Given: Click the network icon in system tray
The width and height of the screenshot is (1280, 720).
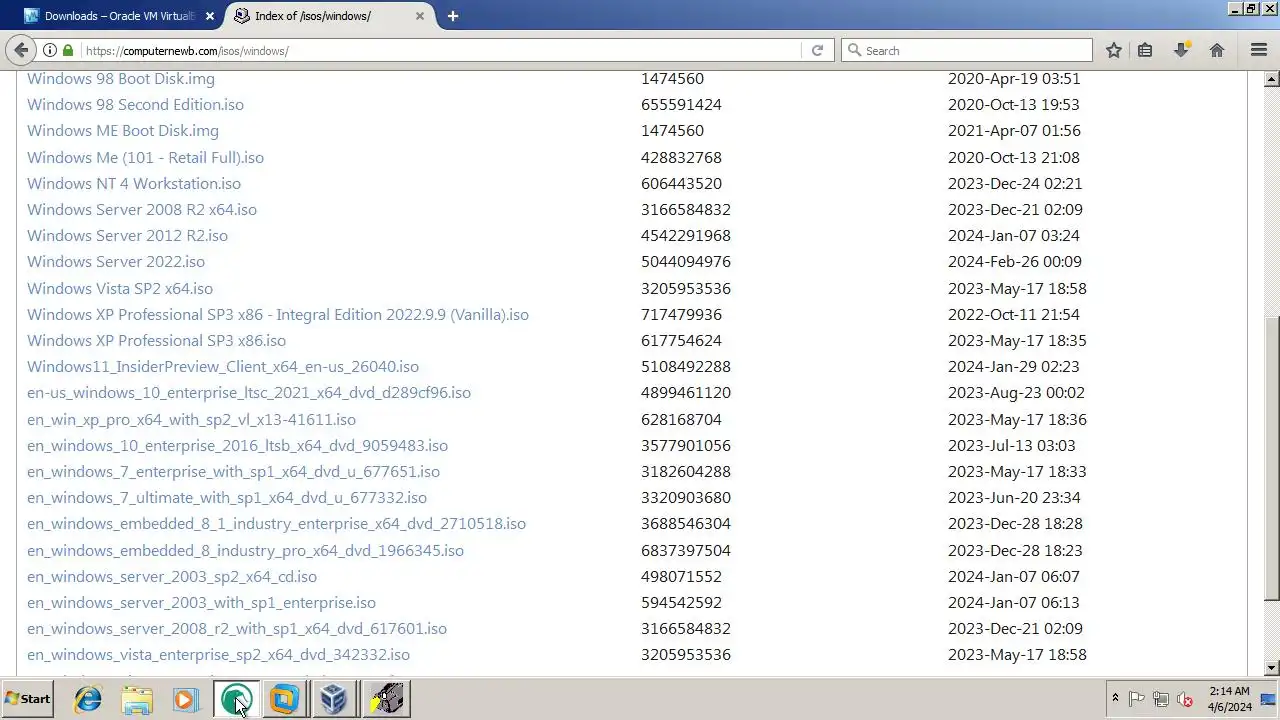Looking at the screenshot, I should (x=1161, y=699).
